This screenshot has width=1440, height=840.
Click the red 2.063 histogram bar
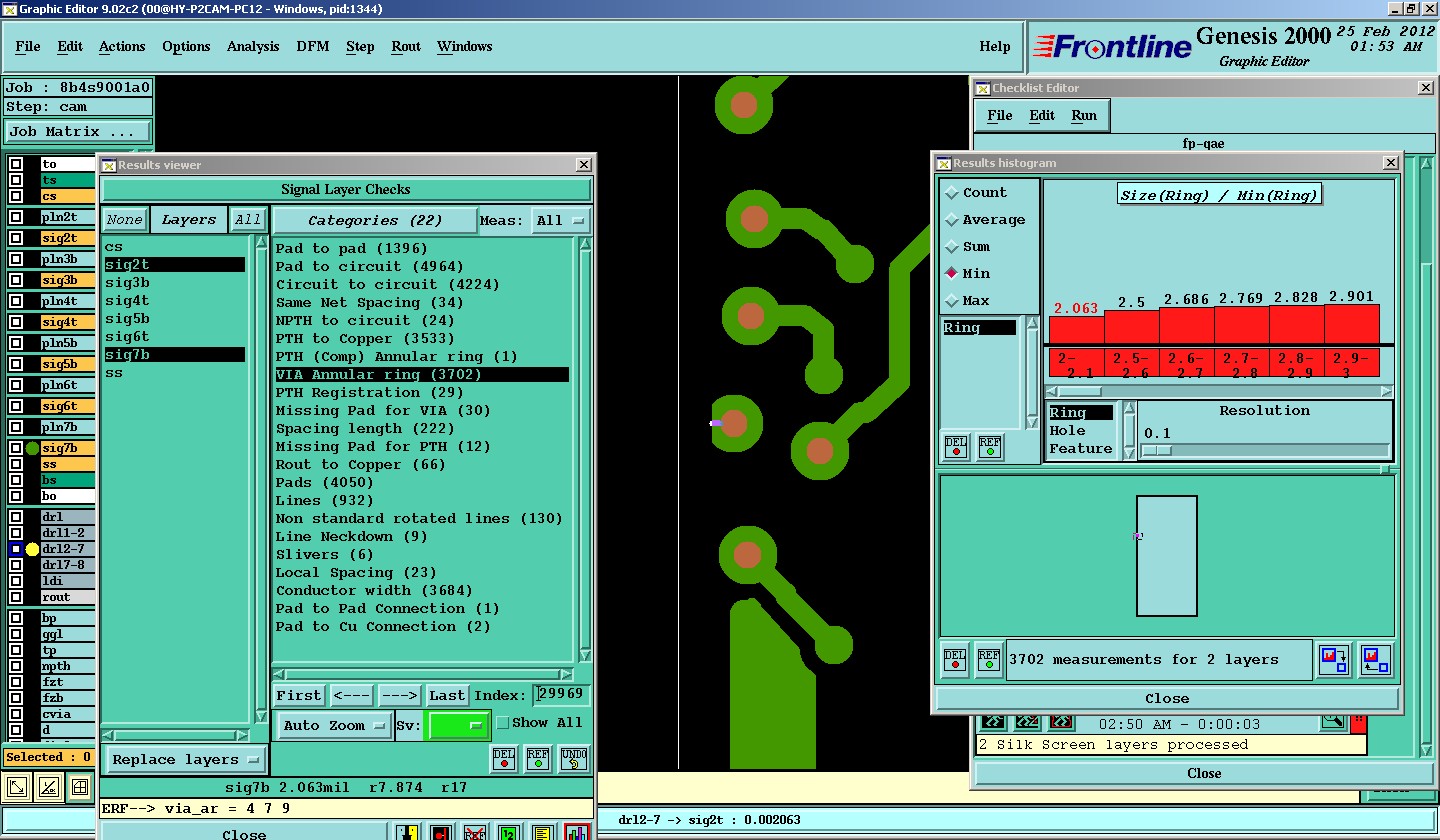(1077, 329)
